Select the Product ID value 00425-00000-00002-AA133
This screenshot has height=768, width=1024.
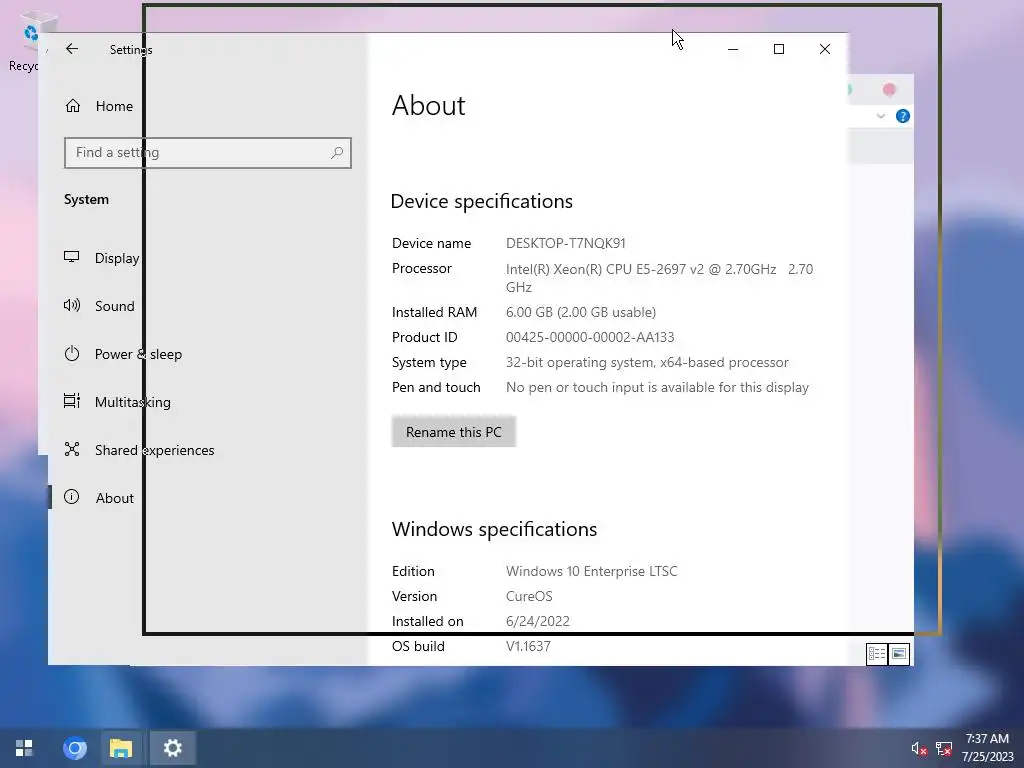pyautogui.click(x=590, y=337)
